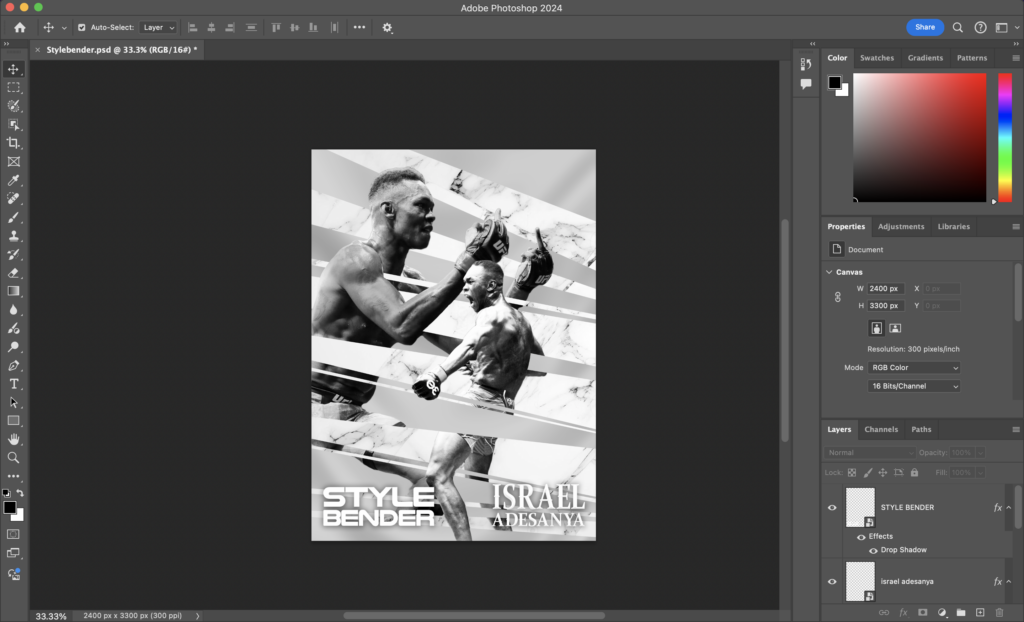Viewport: 1024px width, 622px height.
Task: Select the Horizontal Type tool
Action: (x=13, y=384)
